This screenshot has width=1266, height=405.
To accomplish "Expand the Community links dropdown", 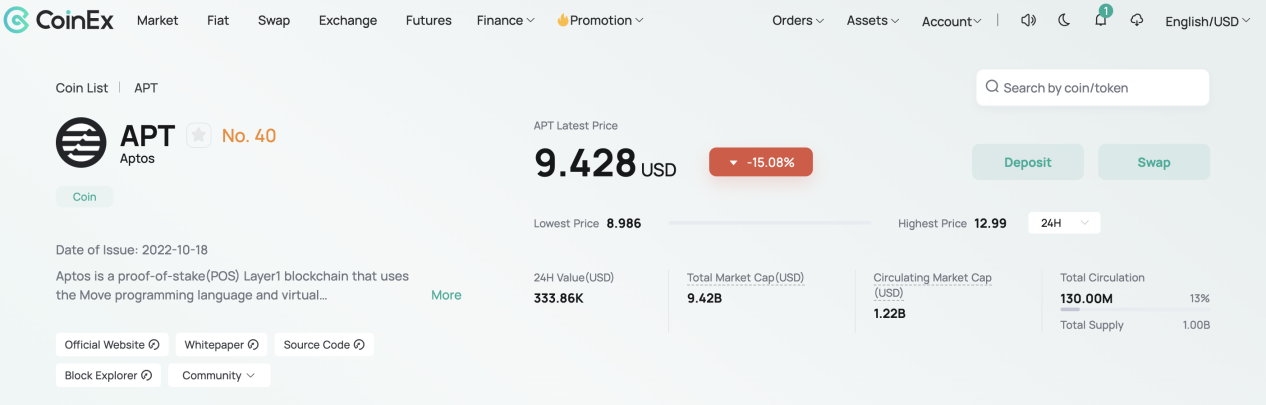I will tap(219, 375).
